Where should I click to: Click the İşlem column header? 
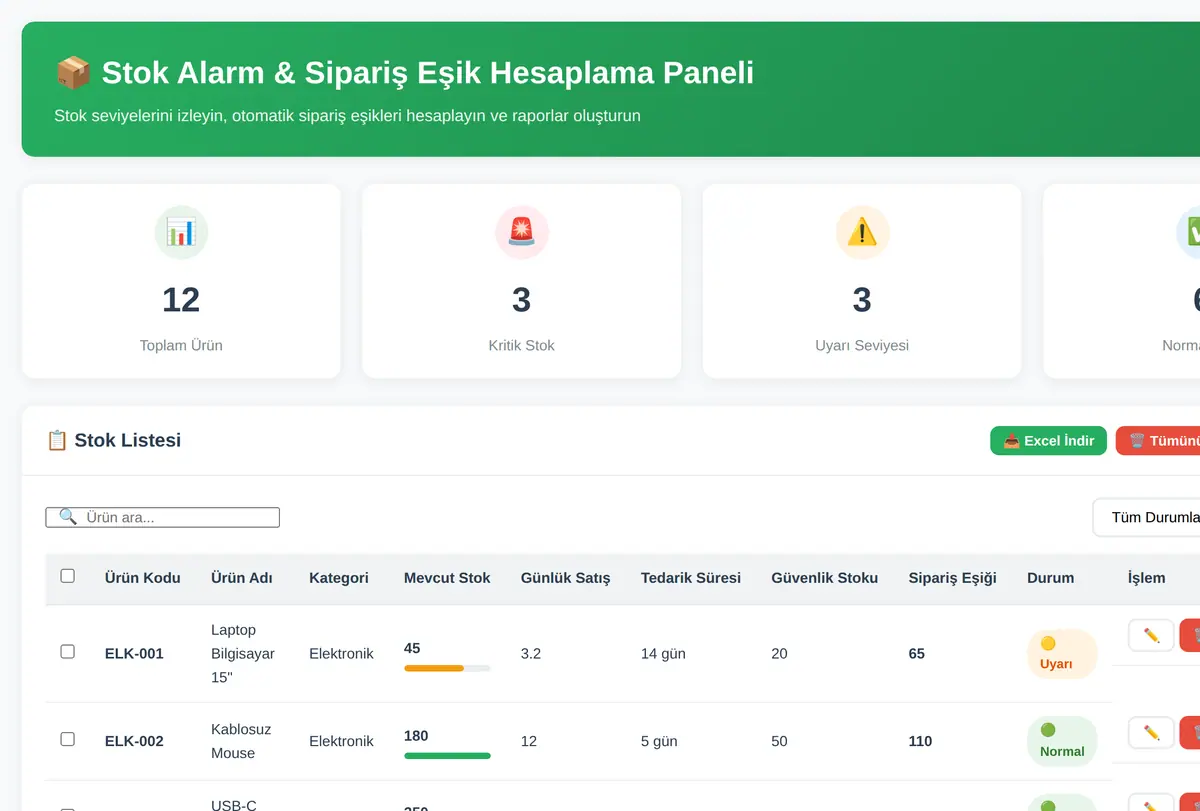click(x=1147, y=578)
